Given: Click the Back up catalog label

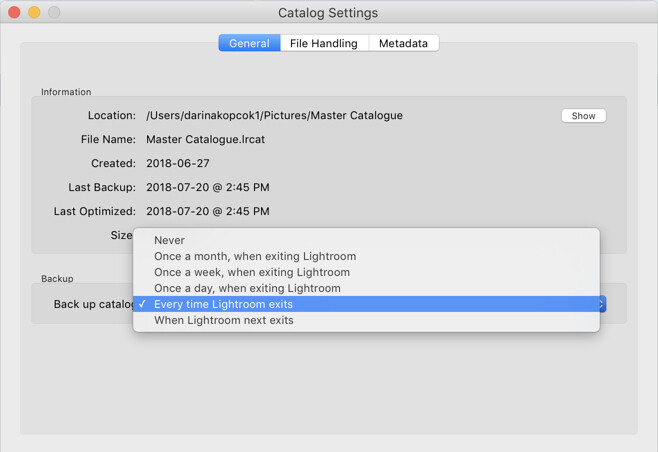Looking at the screenshot, I should (x=93, y=304).
